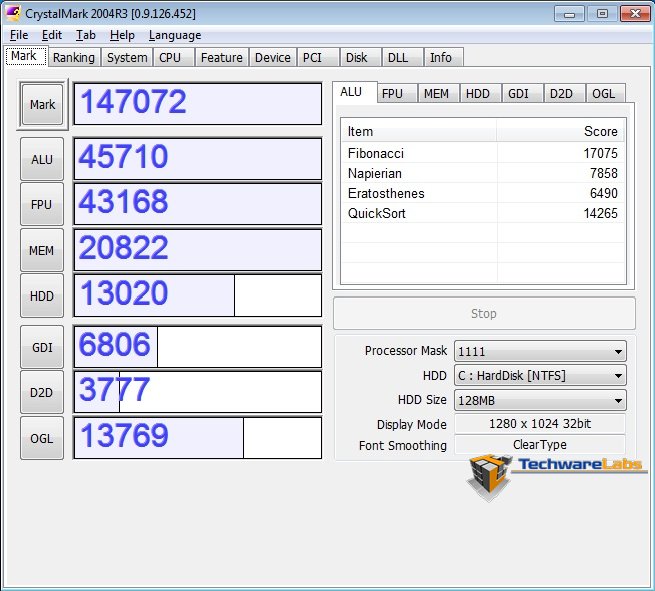655x591 pixels.
Task: Switch to the PCI tab
Action: point(317,57)
